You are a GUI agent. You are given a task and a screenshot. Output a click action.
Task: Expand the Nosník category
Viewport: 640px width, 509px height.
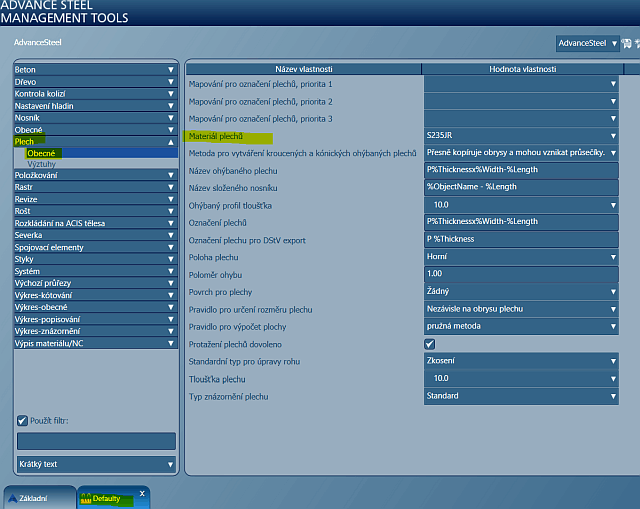coord(96,118)
